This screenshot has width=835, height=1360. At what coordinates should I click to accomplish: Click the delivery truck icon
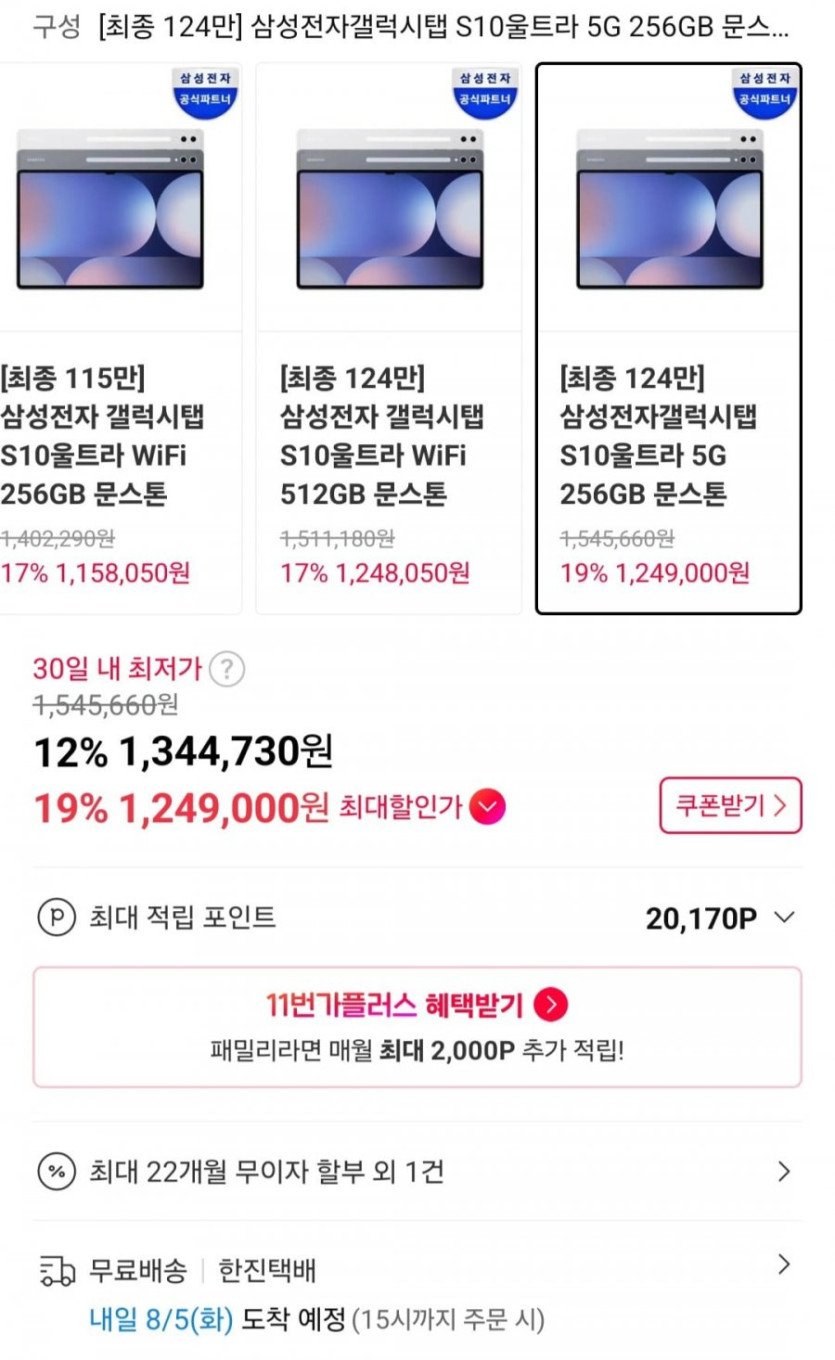coord(57,1271)
